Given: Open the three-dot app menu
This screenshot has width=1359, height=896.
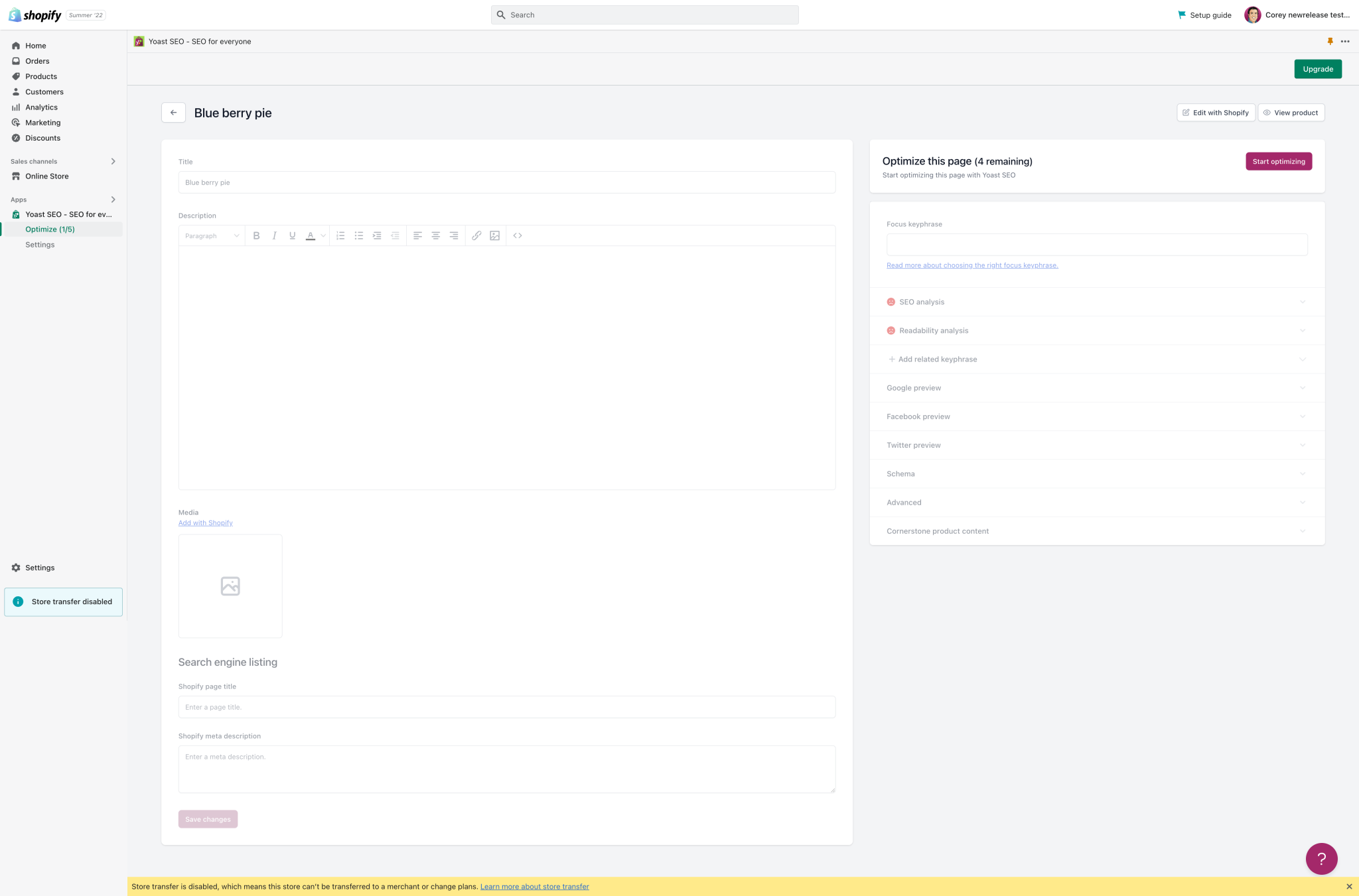Looking at the screenshot, I should (1345, 41).
